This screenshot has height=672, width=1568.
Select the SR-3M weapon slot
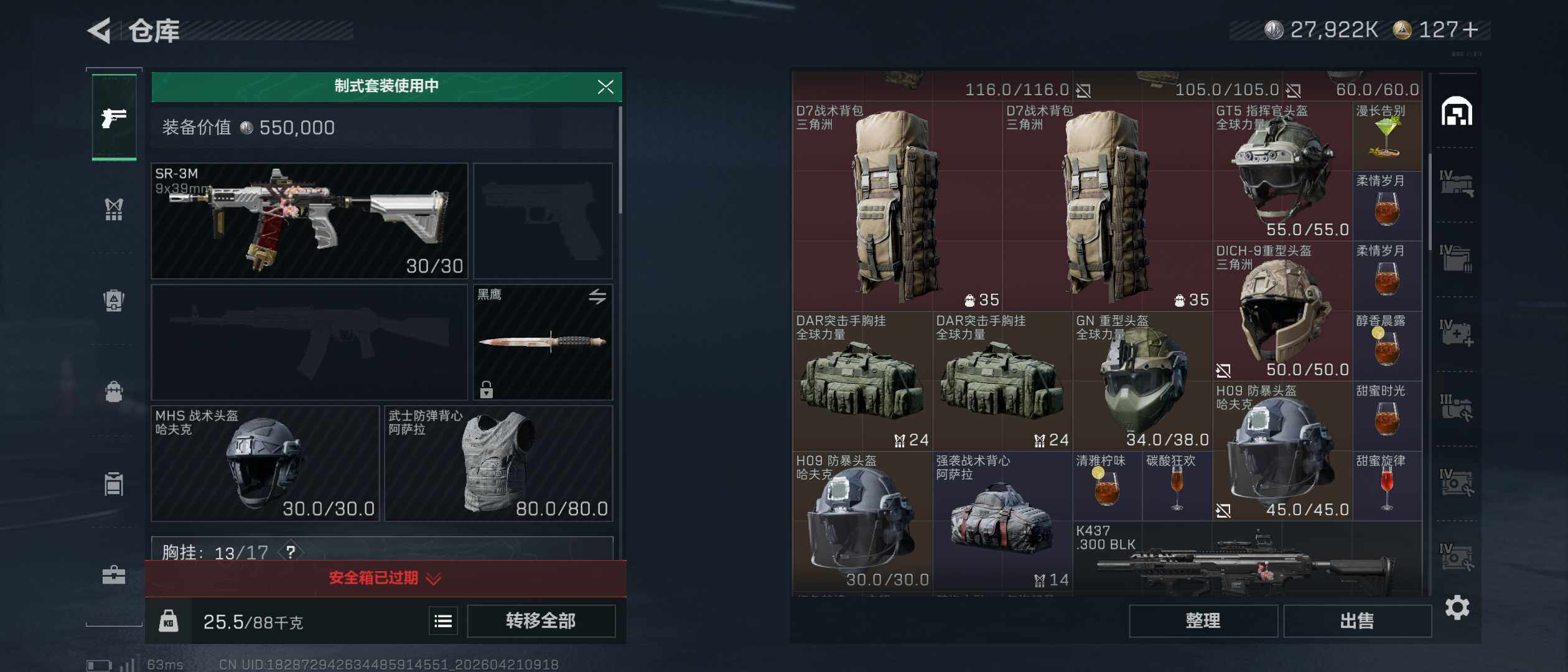[309, 221]
